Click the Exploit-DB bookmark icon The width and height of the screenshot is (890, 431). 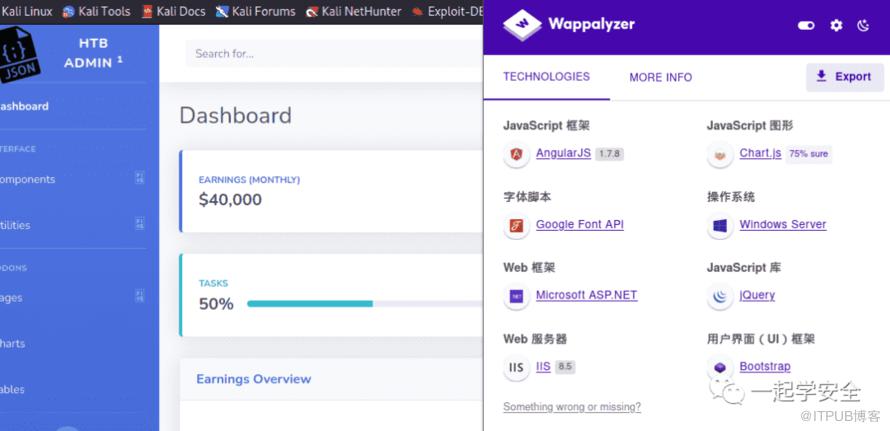pos(418,11)
